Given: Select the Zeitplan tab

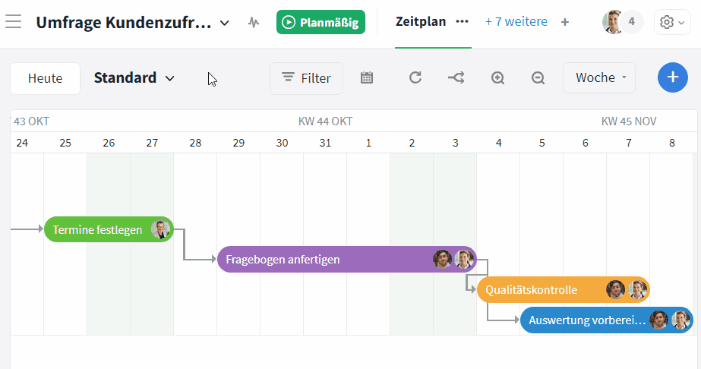Looking at the screenshot, I should [421, 21].
